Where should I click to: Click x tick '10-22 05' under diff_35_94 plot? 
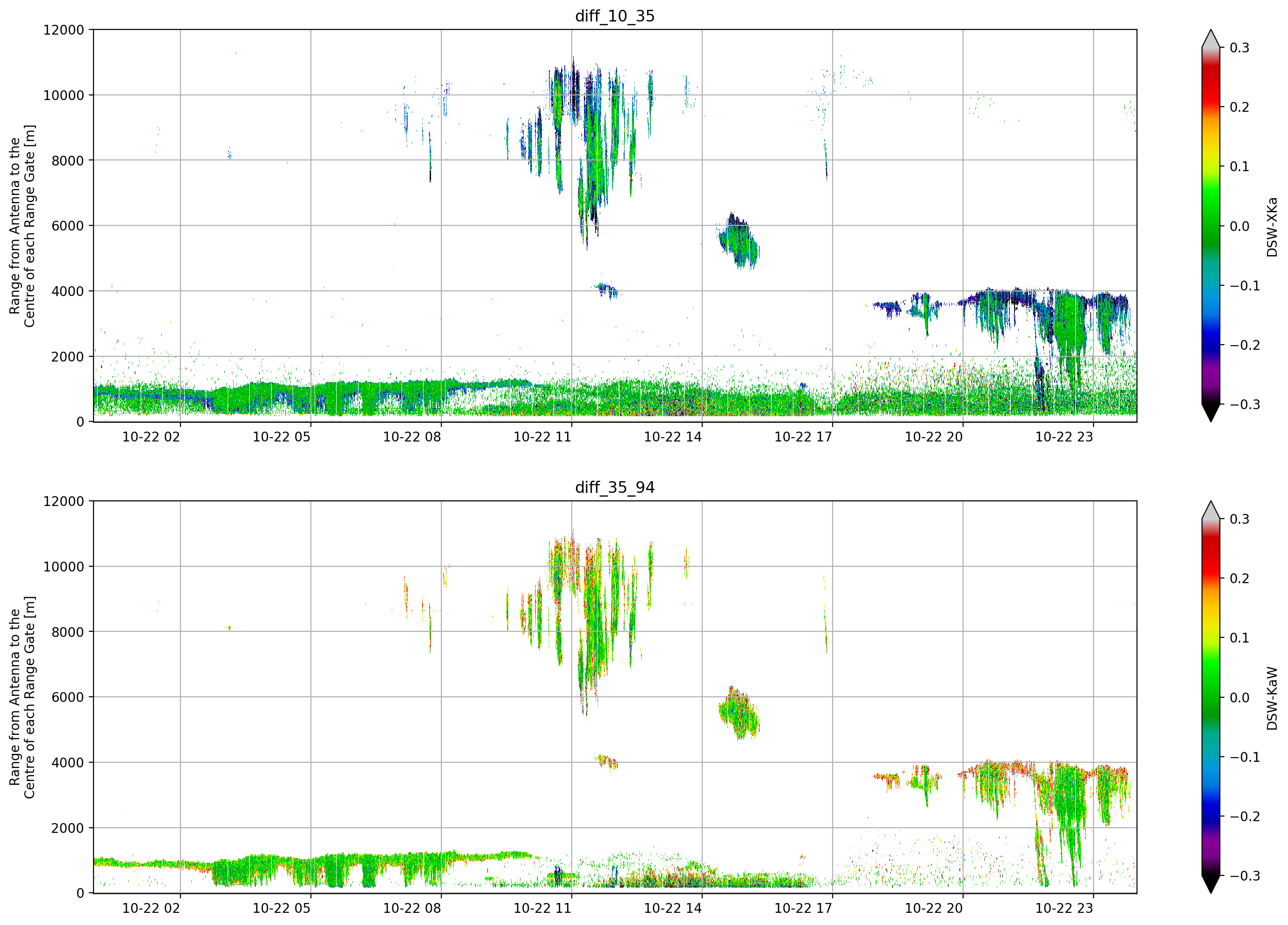[x=282, y=908]
